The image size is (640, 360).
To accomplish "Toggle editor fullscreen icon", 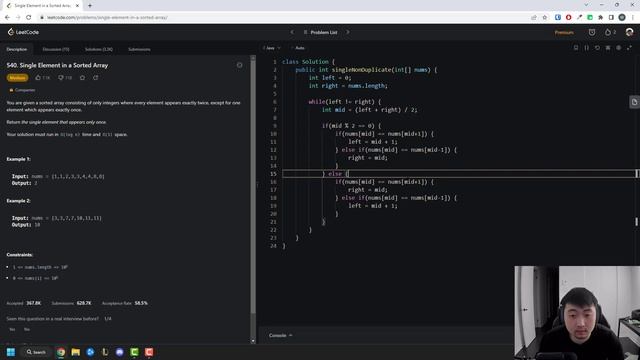I will point(629,48).
